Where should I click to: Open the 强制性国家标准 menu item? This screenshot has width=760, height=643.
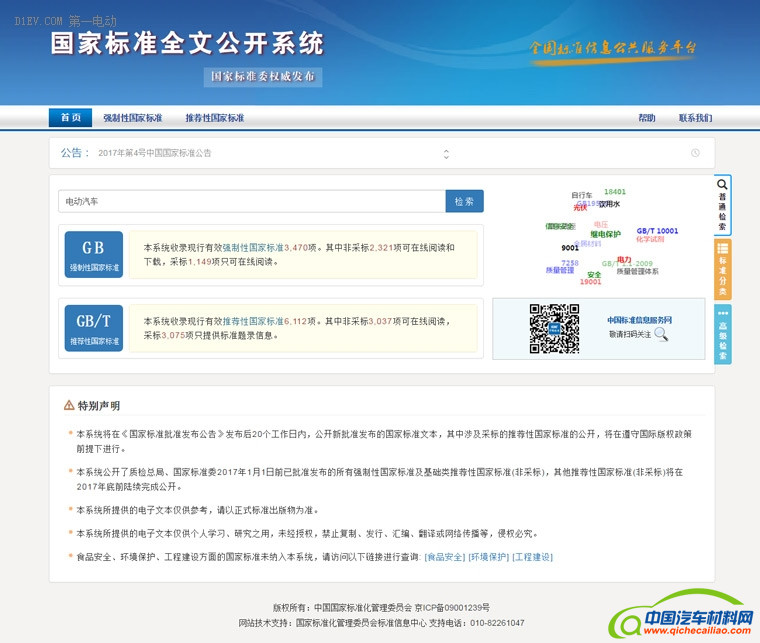tap(132, 118)
